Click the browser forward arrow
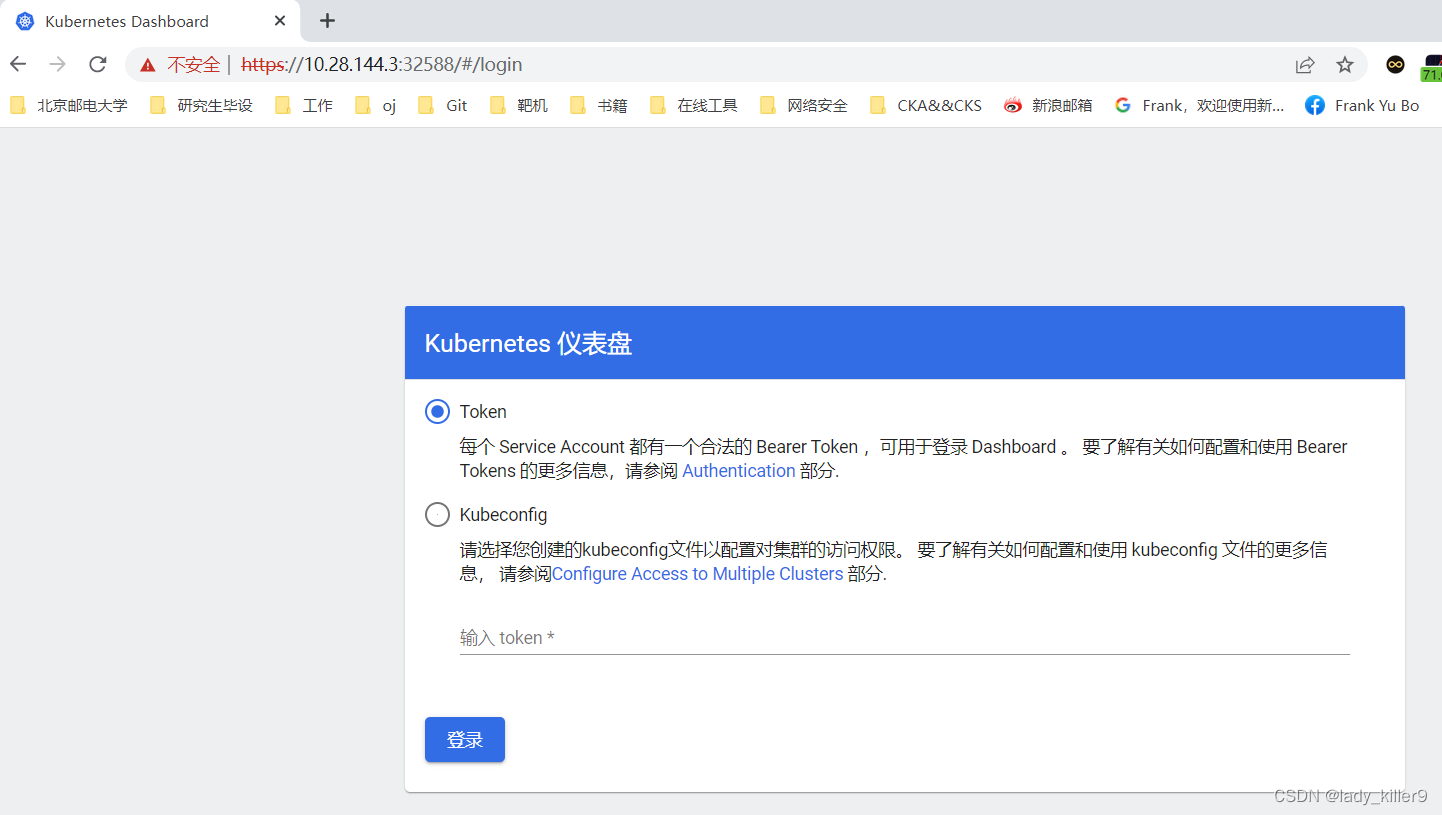 click(x=58, y=64)
